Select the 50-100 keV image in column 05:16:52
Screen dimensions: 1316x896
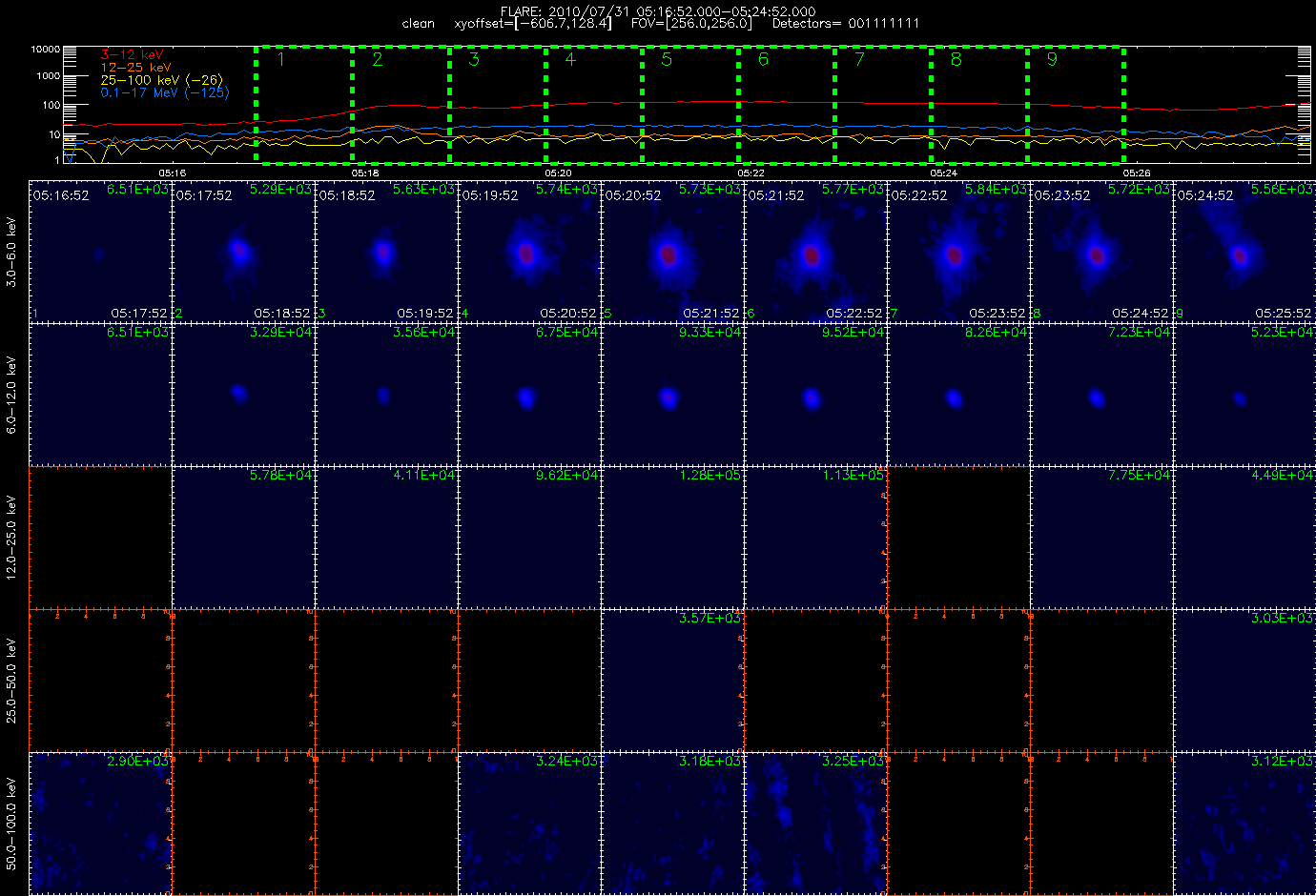click(101, 824)
